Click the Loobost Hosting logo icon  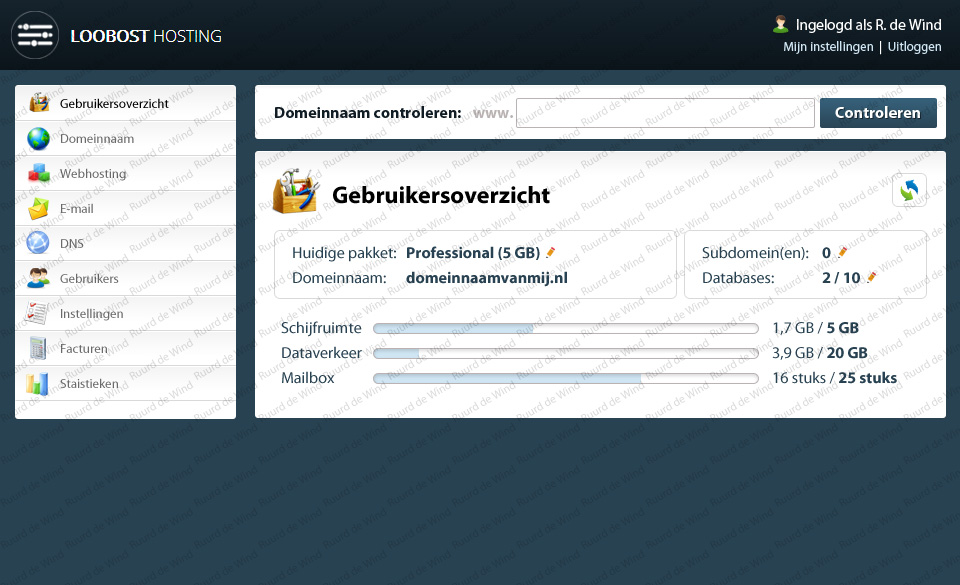tap(35, 35)
